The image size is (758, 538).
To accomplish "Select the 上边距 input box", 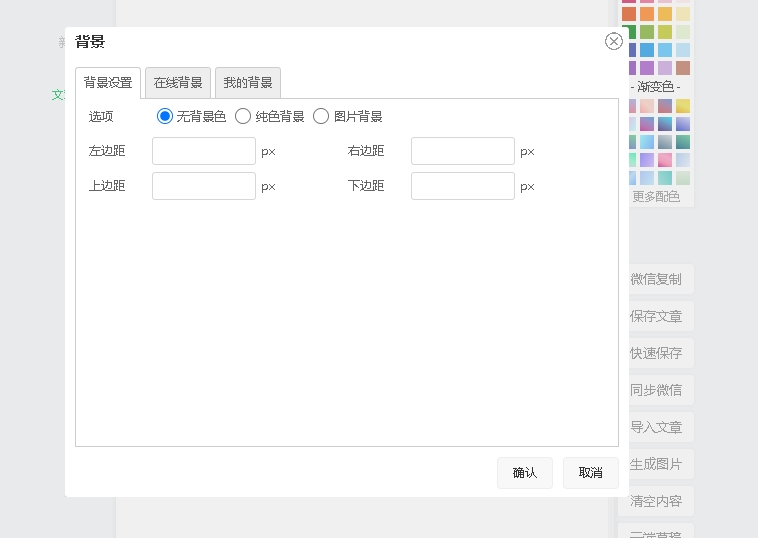I will [204, 186].
